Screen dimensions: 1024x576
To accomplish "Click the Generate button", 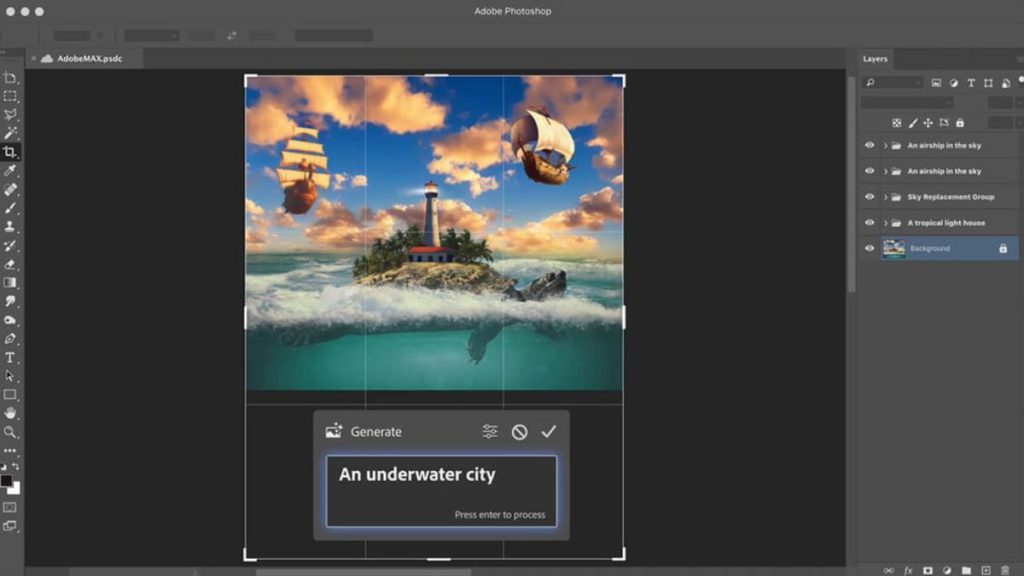I will coord(375,431).
